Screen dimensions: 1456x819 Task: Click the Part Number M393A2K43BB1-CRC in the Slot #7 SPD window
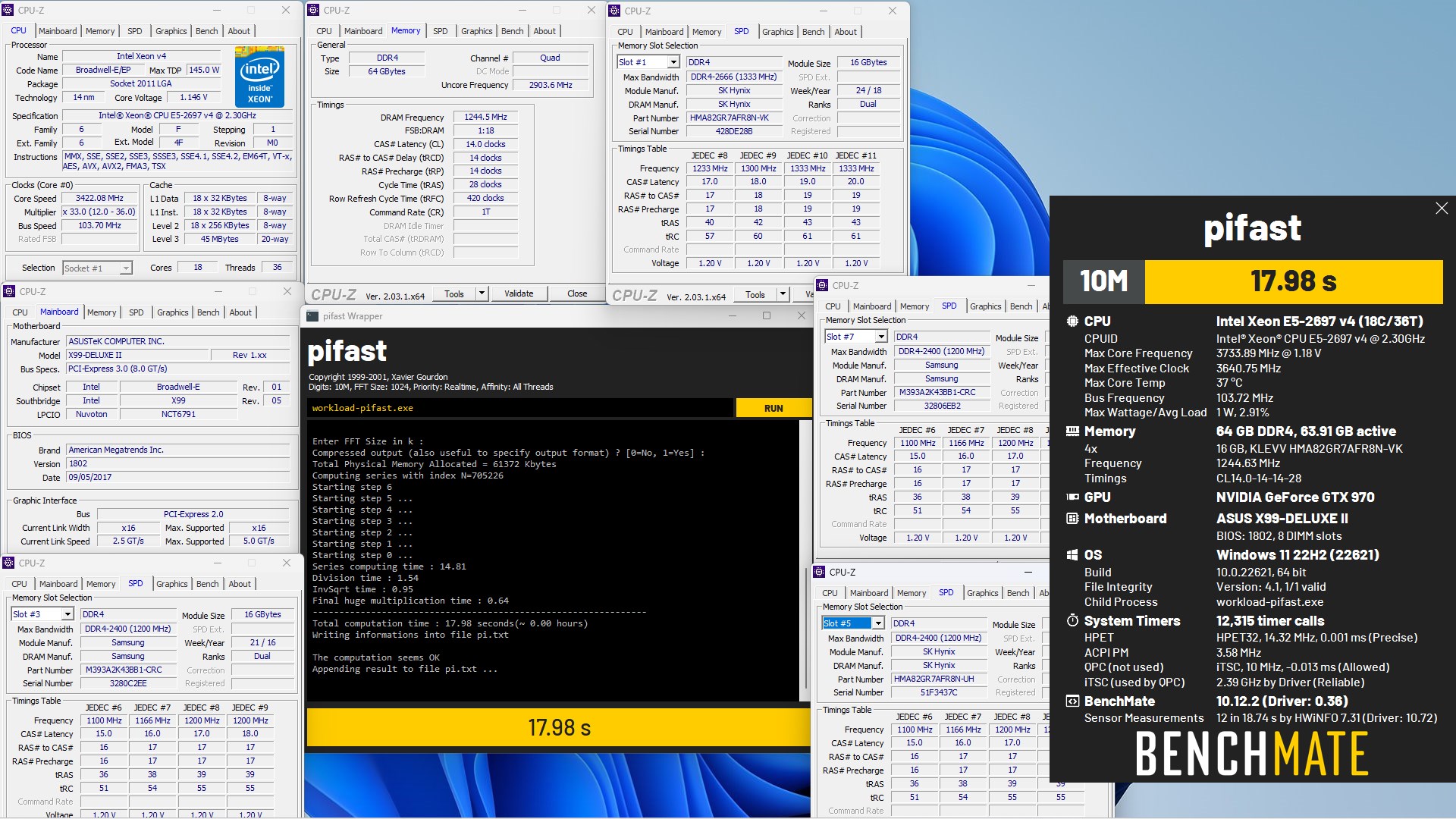pyautogui.click(x=941, y=392)
